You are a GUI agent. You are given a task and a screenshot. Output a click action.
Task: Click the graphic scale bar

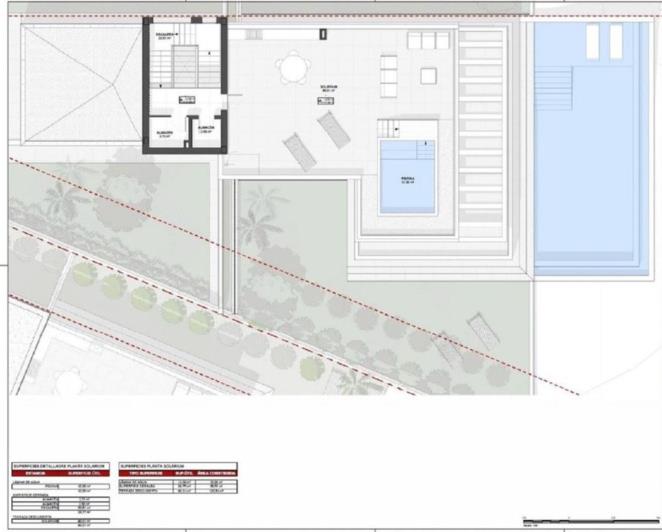coord(591,521)
